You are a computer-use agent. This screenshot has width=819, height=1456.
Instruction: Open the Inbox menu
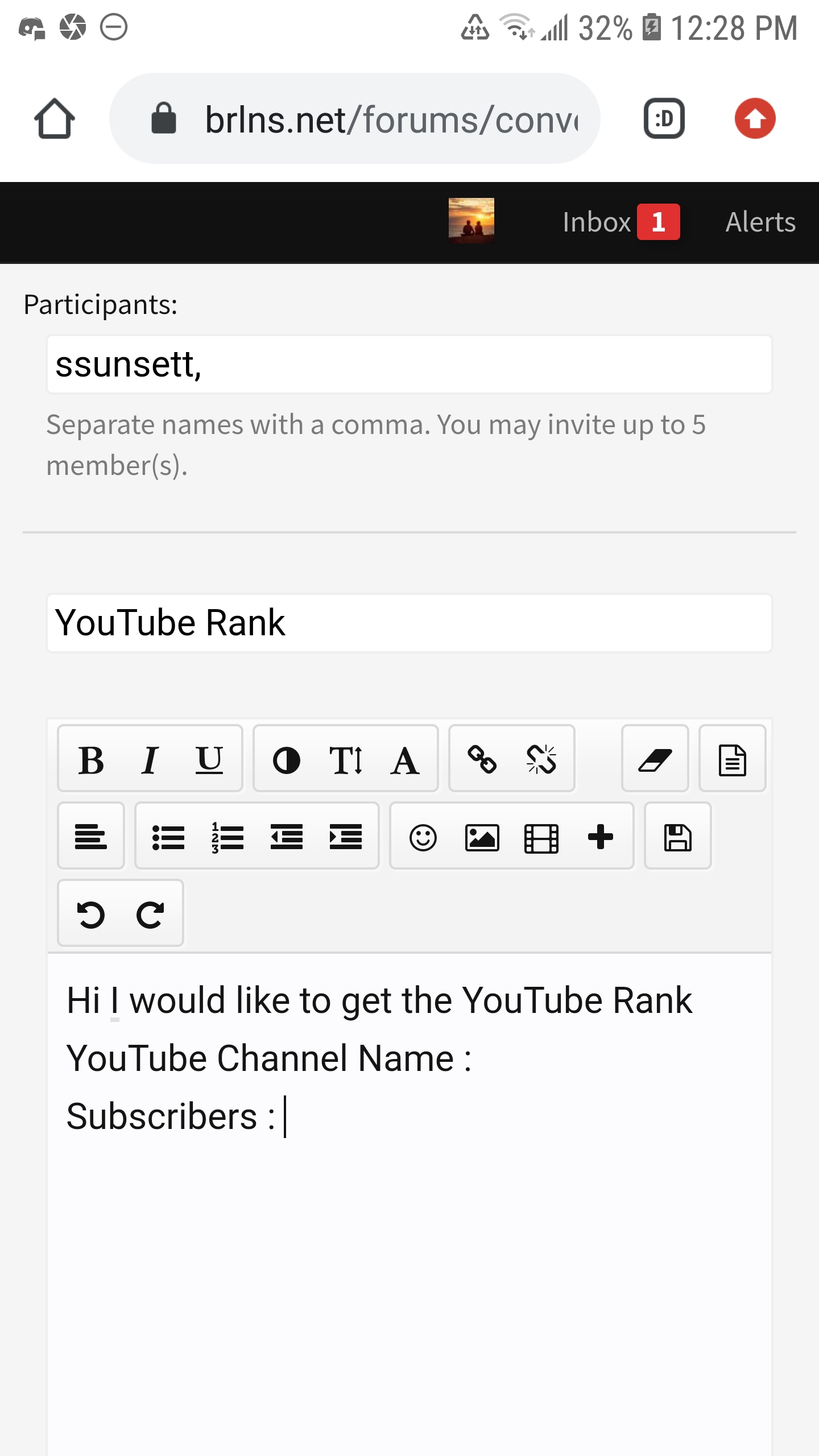pyautogui.click(x=621, y=222)
